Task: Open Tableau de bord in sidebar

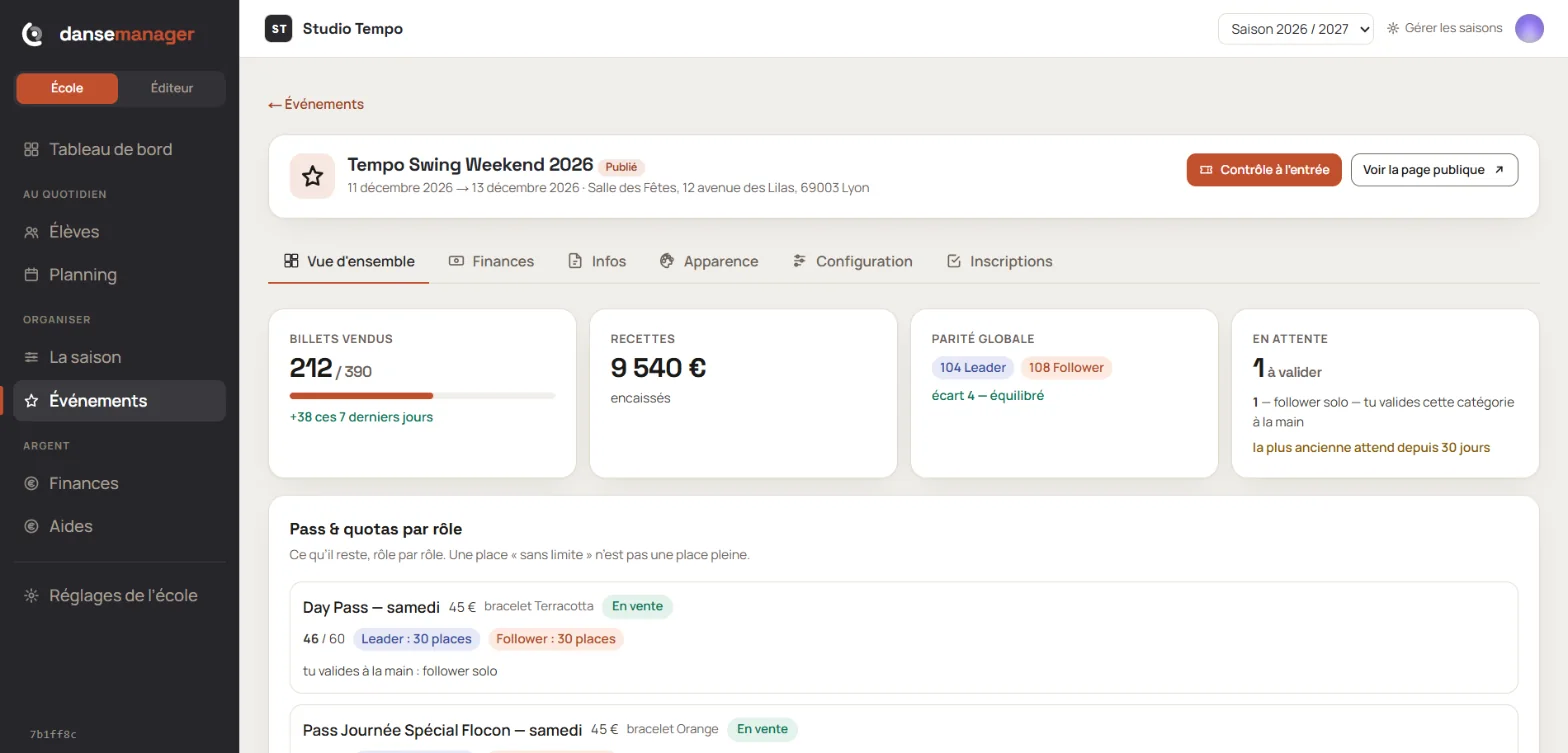Action: coord(120,149)
